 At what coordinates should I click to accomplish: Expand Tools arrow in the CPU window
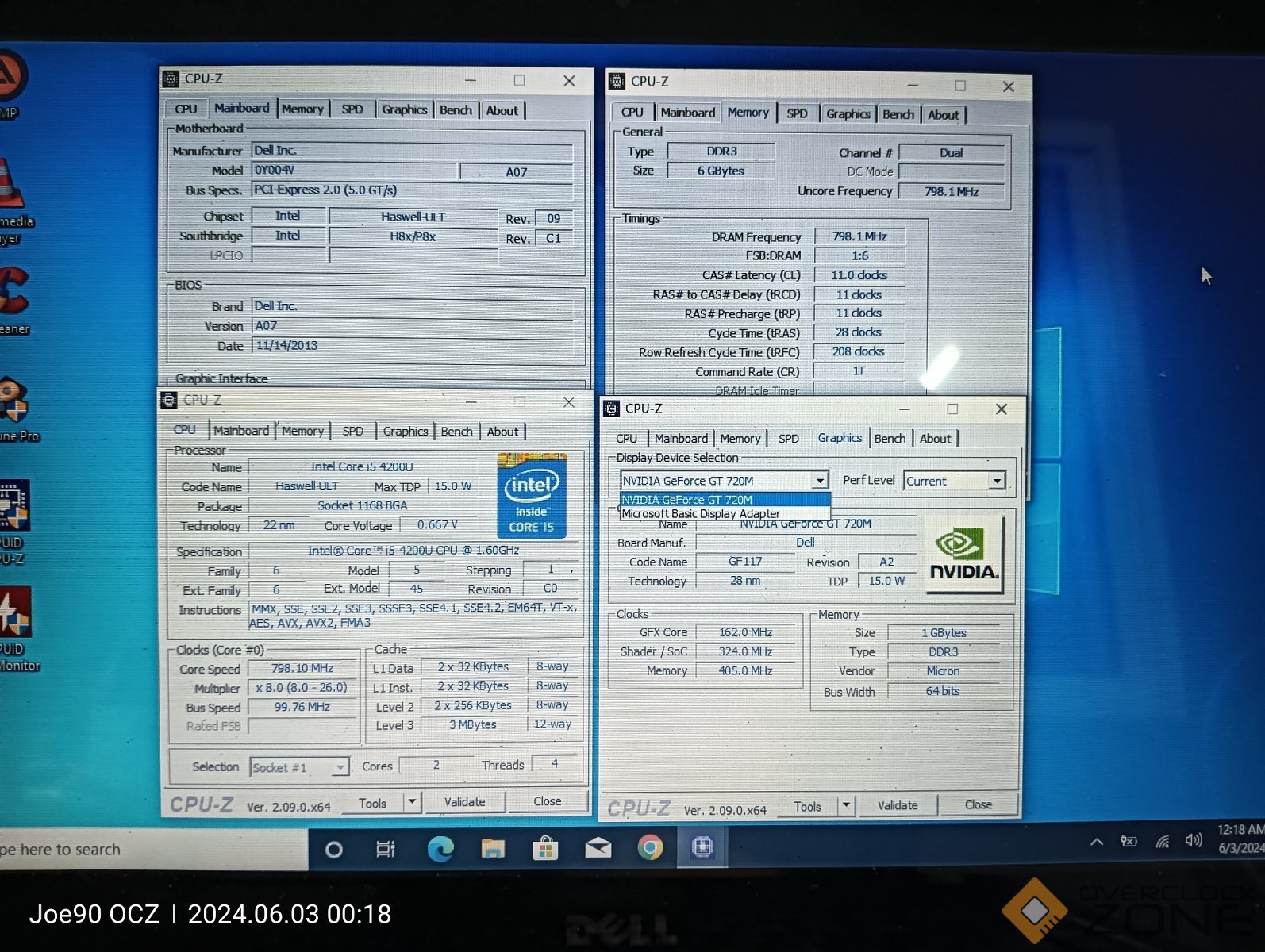412,801
